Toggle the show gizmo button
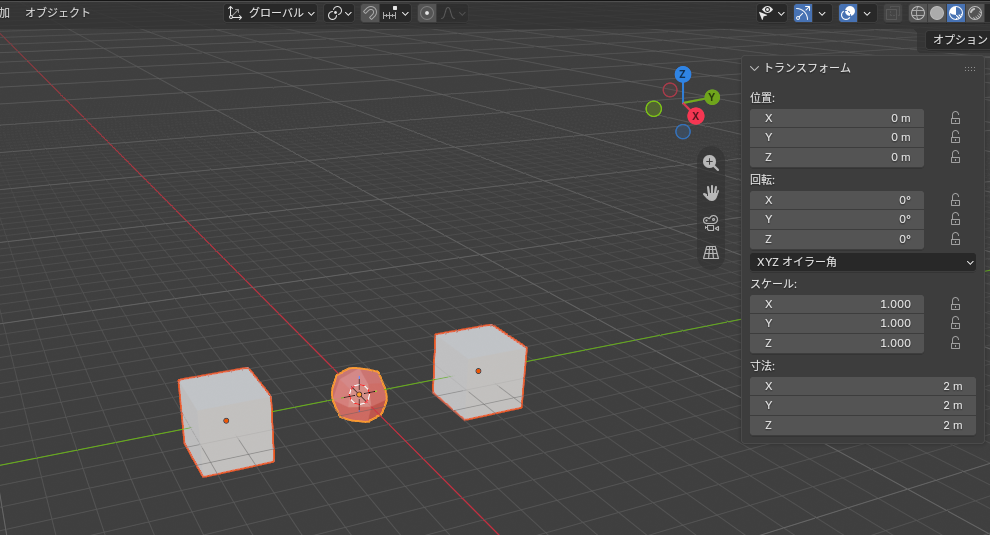The width and height of the screenshot is (990, 535). pos(803,13)
